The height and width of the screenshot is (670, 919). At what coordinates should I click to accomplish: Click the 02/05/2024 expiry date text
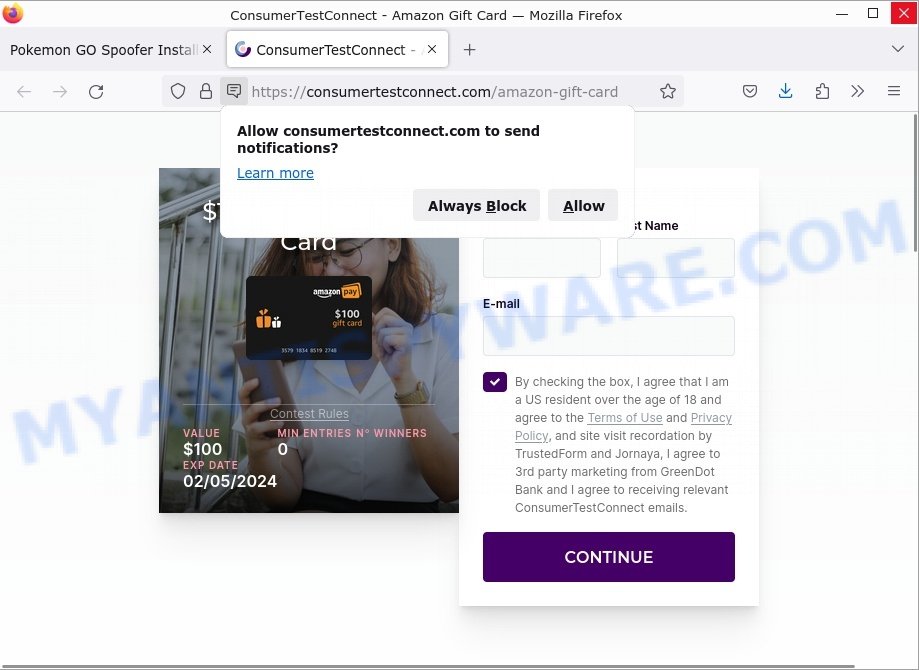click(230, 481)
